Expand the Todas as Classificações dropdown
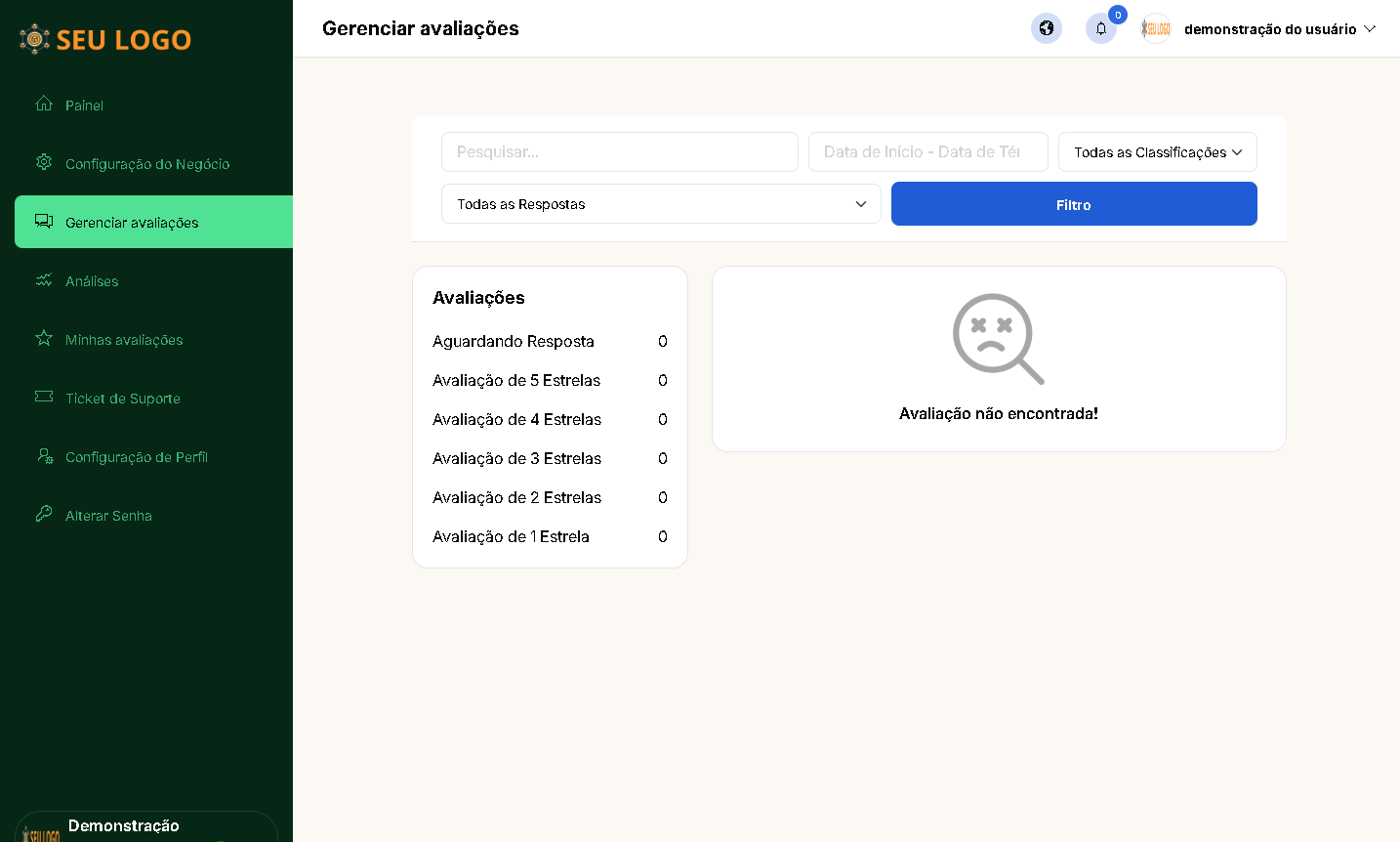This screenshot has height=842, width=1400. [x=1157, y=152]
